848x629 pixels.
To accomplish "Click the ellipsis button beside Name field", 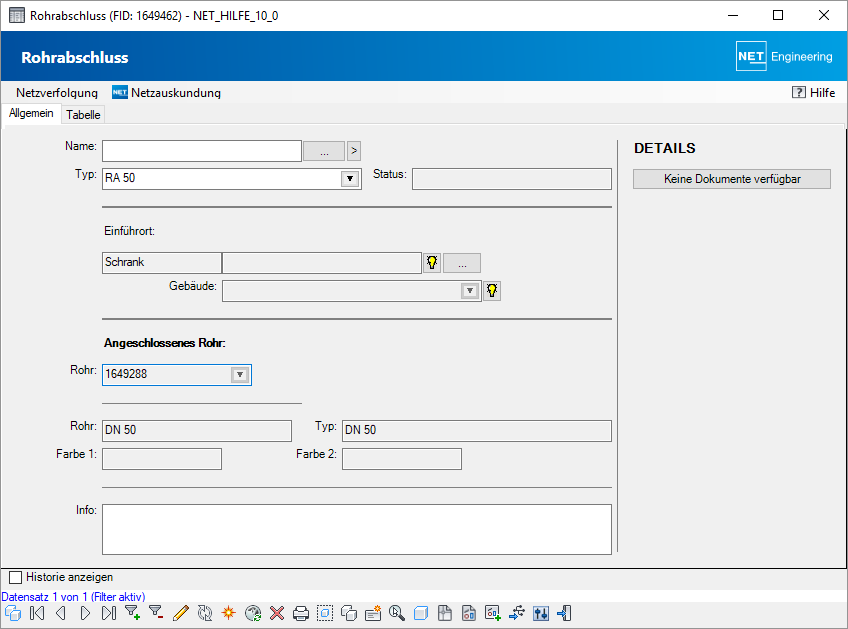I will (324, 151).
